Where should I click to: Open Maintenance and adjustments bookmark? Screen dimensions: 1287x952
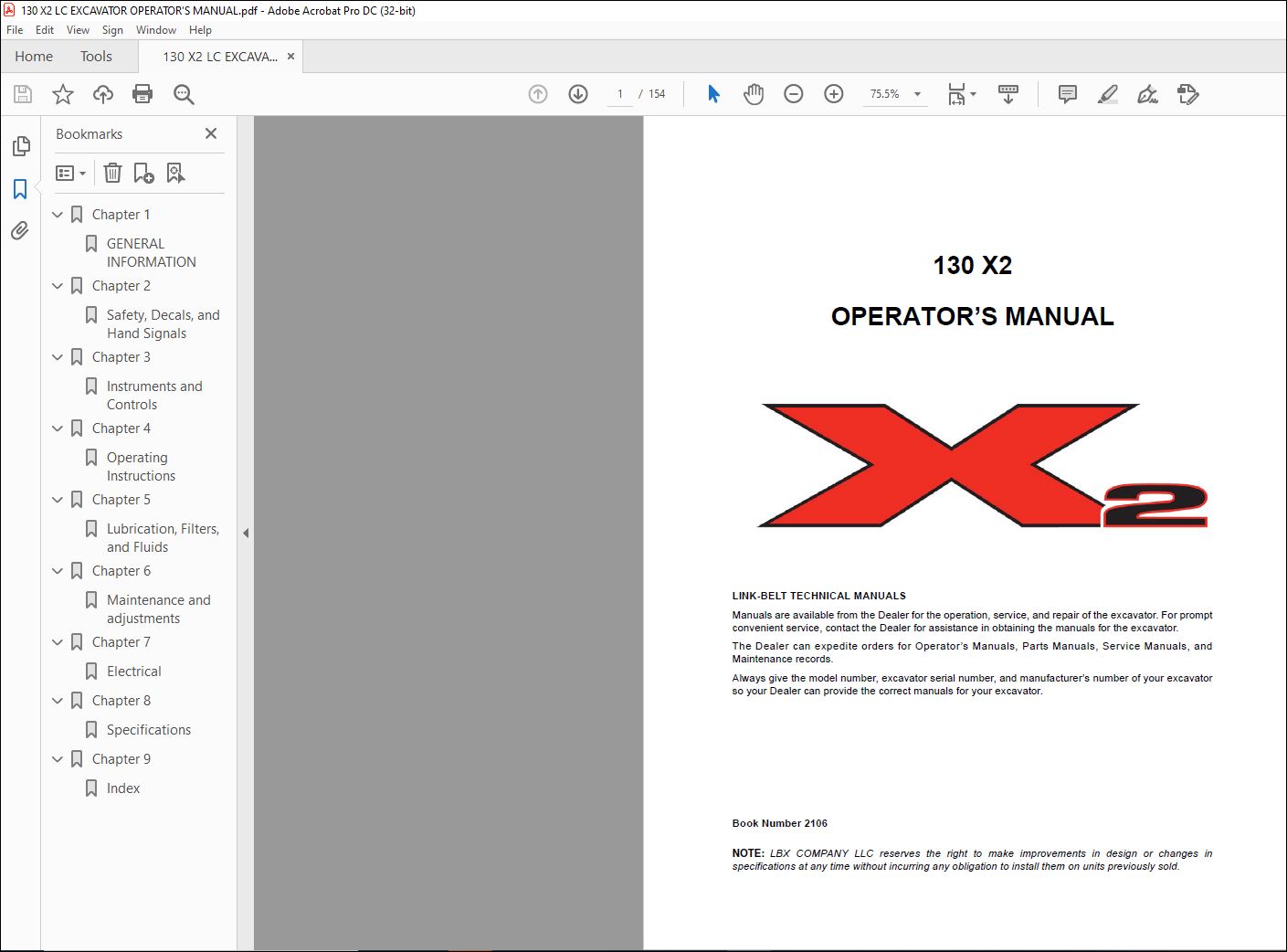click(x=158, y=609)
